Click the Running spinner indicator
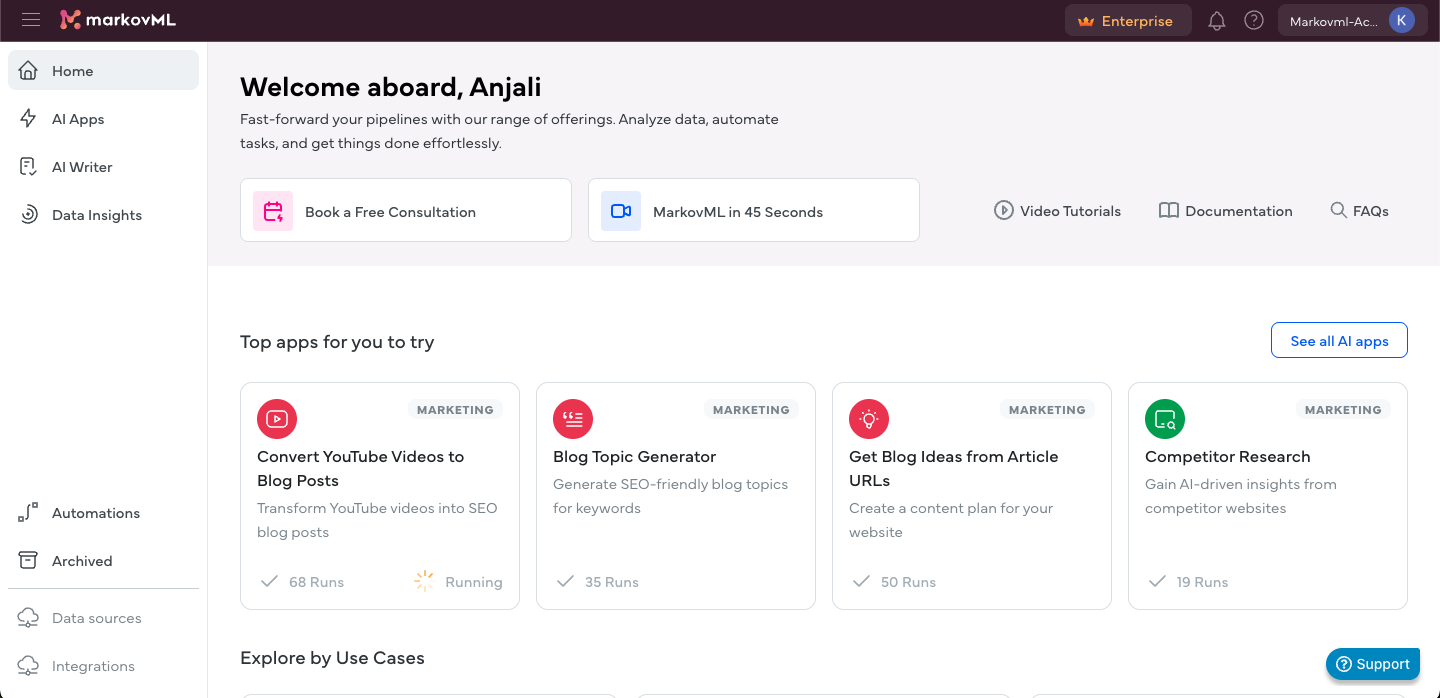Image resolution: width=1440 pixels, height=698 pixels. 425,582
